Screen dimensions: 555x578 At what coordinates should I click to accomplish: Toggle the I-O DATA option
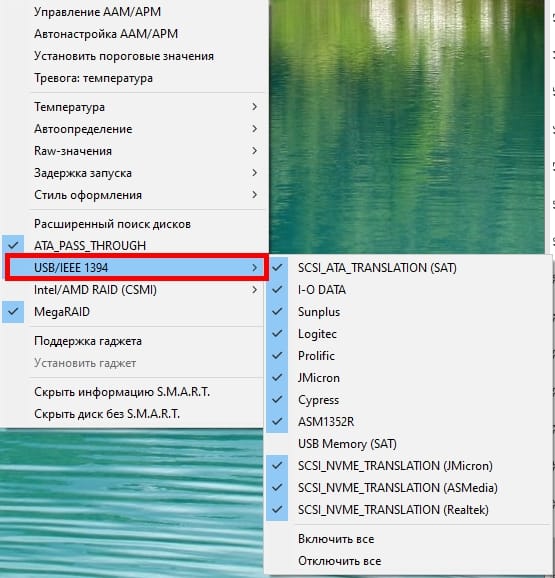coord(408,290)
